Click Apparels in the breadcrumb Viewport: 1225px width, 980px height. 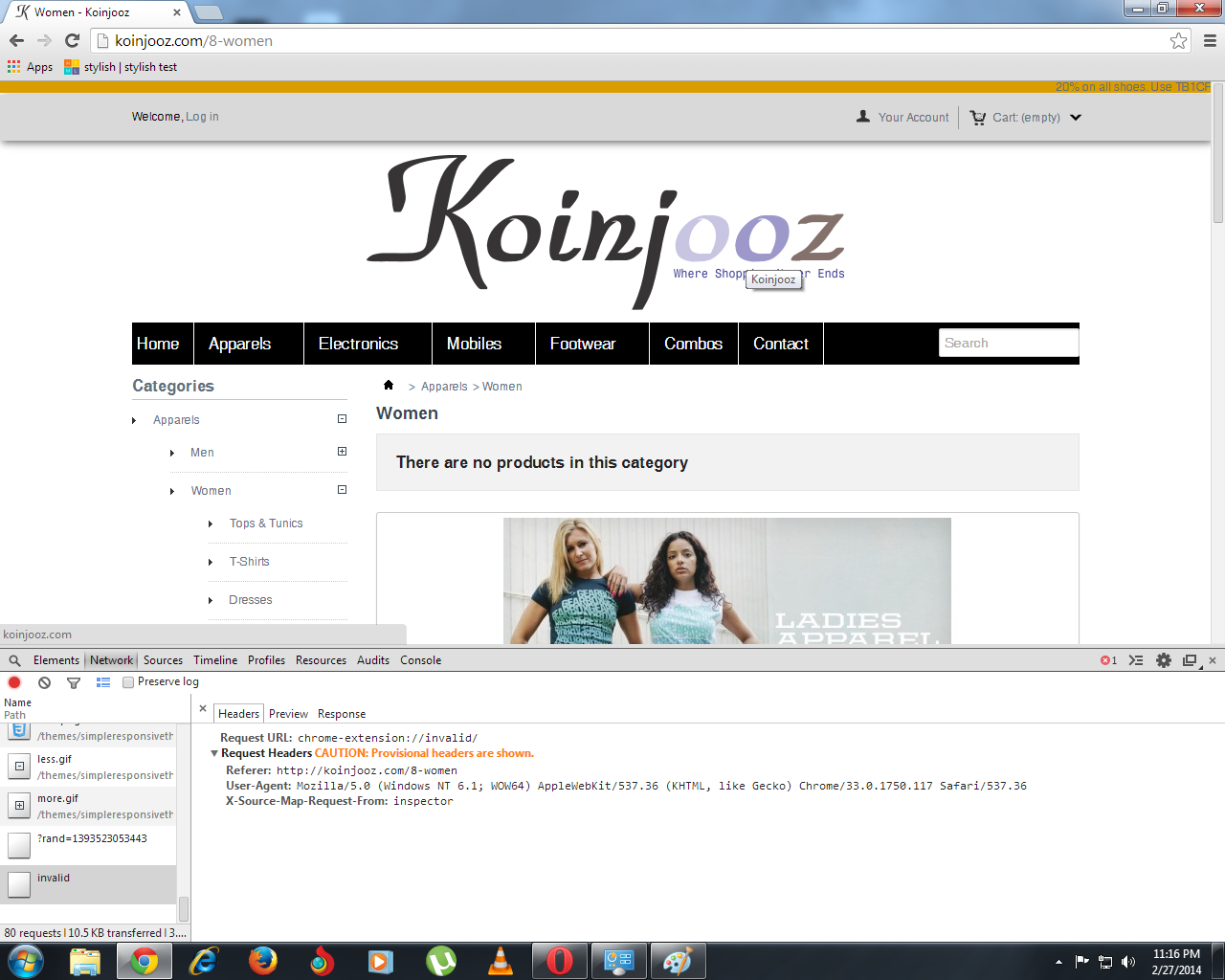tap(444, 387)
